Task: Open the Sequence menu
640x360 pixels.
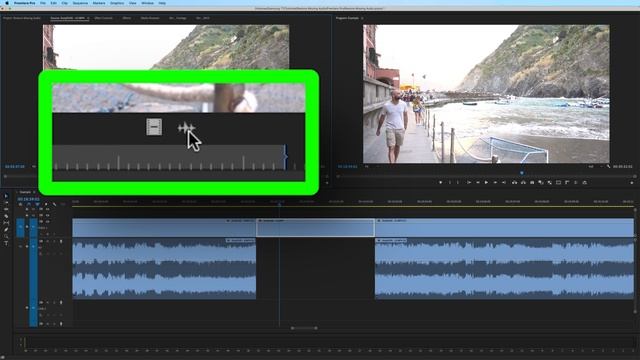Action: [80, 3]
